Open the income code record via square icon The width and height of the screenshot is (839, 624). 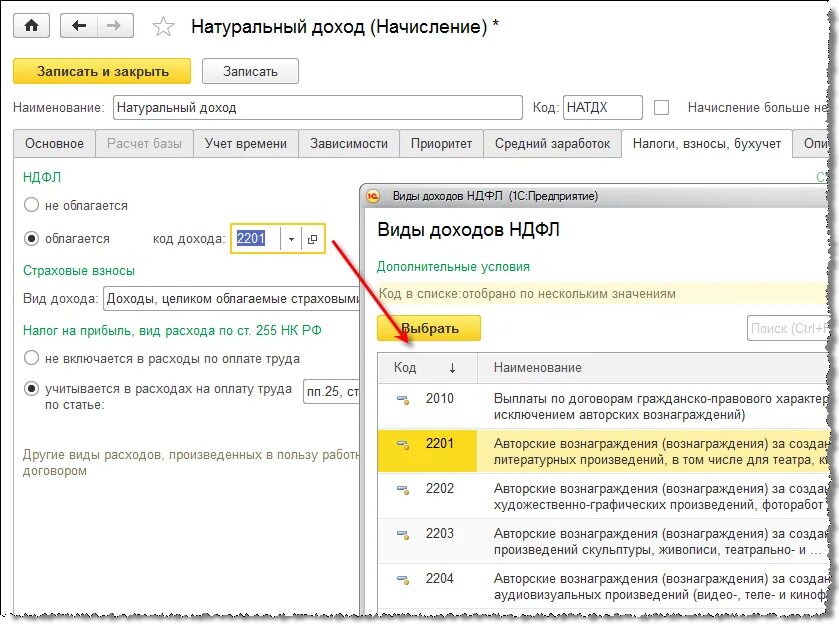coord(313,239)
